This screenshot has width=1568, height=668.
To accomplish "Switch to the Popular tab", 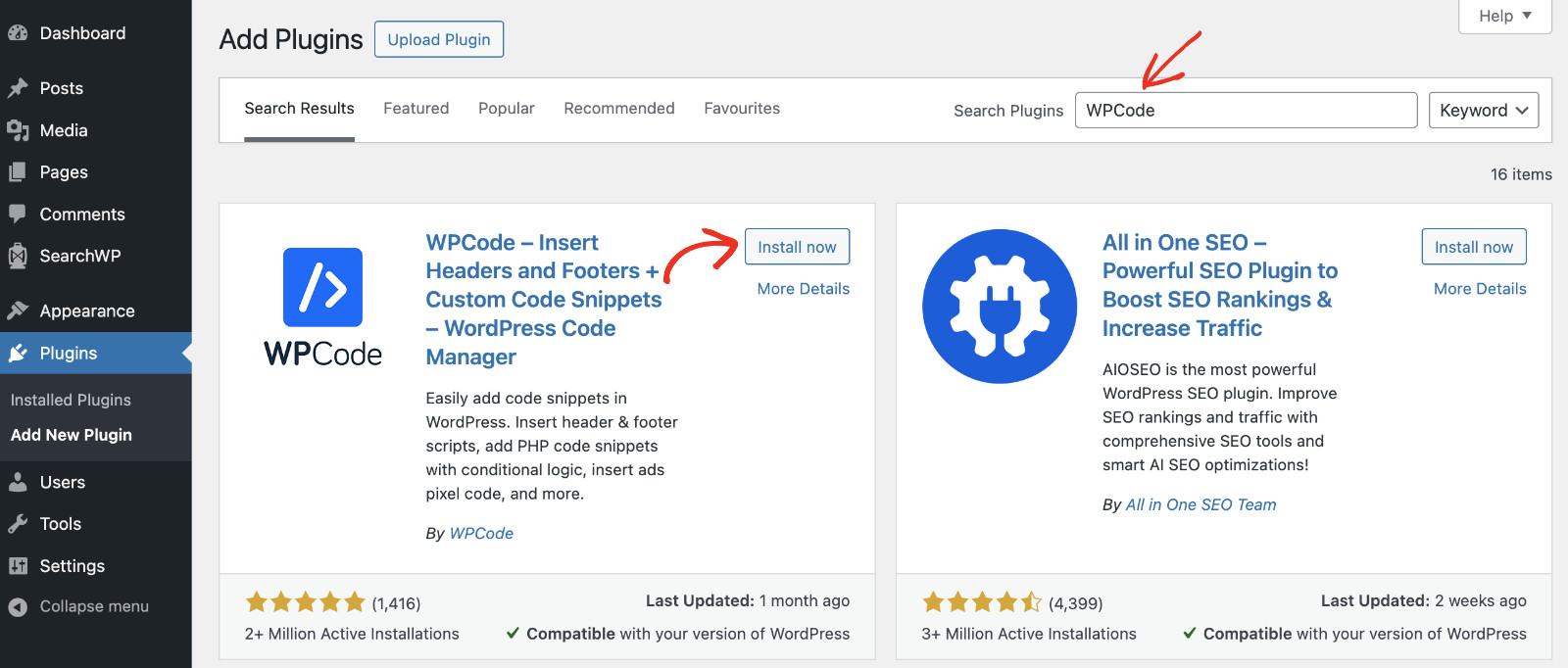I will [x=507, y=109].
